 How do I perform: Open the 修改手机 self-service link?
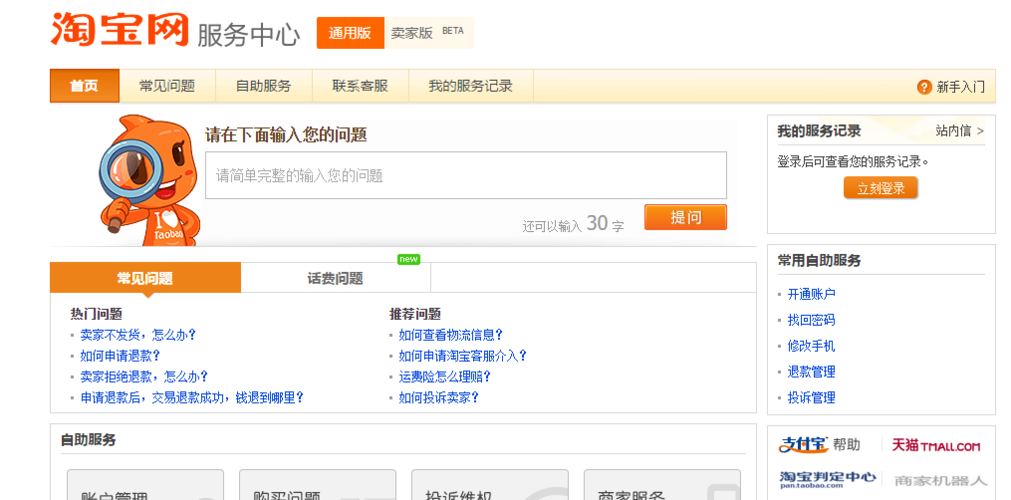click(811, 346)
